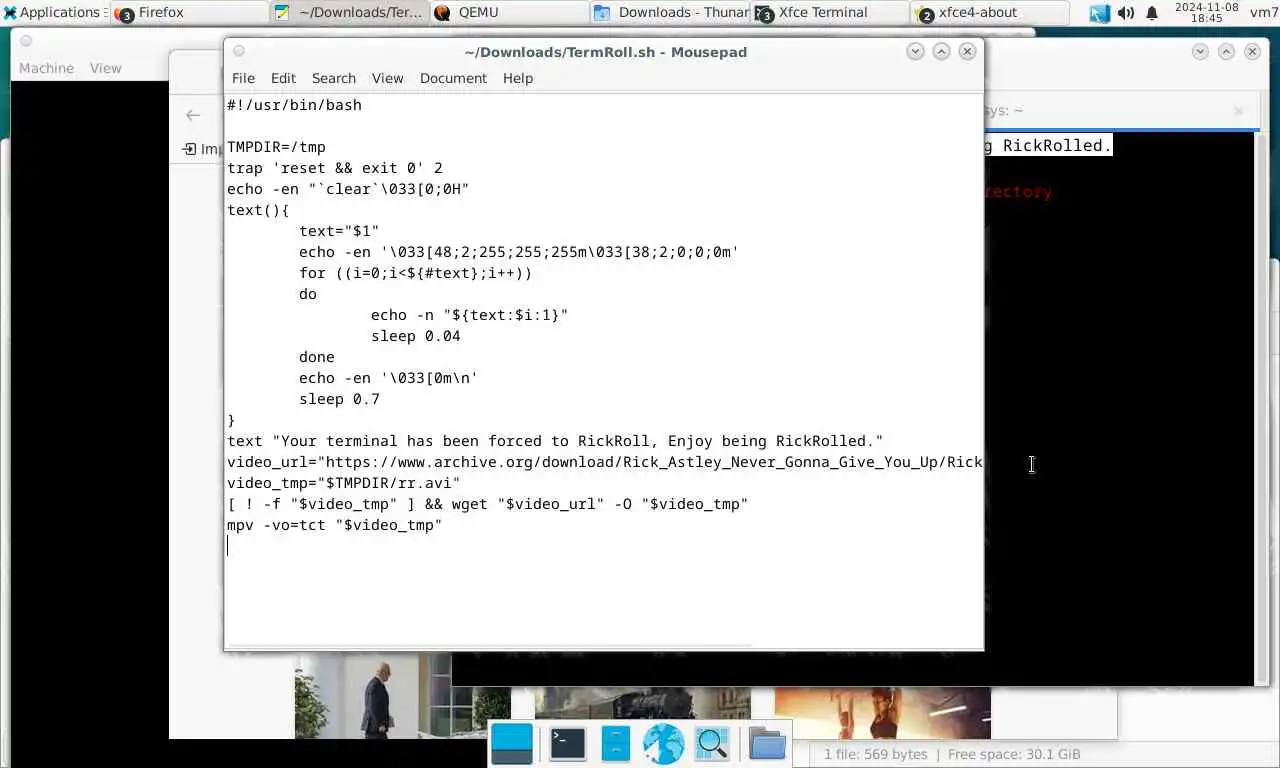Click the Thunar status bar '1 file: 569 bytes'
The height and width of the screenshot is (768, 1280).
click(x=875, y=754)
